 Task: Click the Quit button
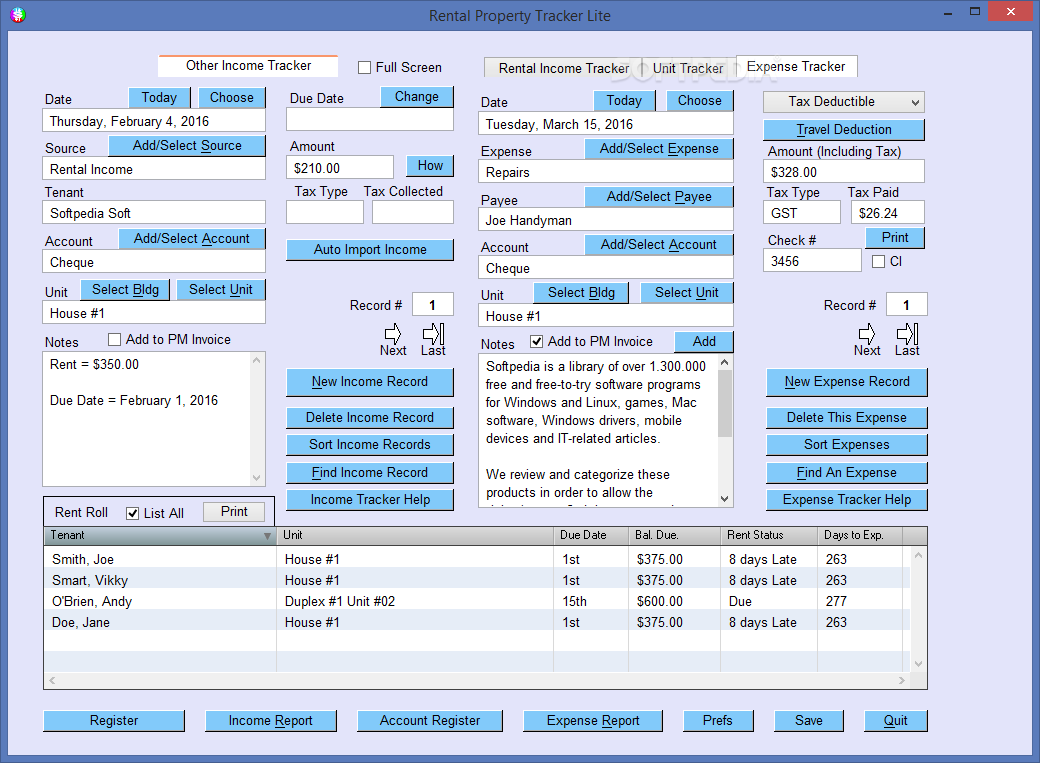[x=895, y=721]
